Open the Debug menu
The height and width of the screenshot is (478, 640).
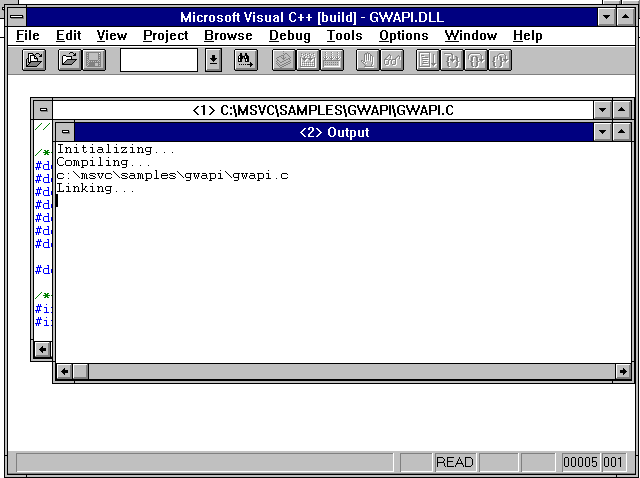289,35
